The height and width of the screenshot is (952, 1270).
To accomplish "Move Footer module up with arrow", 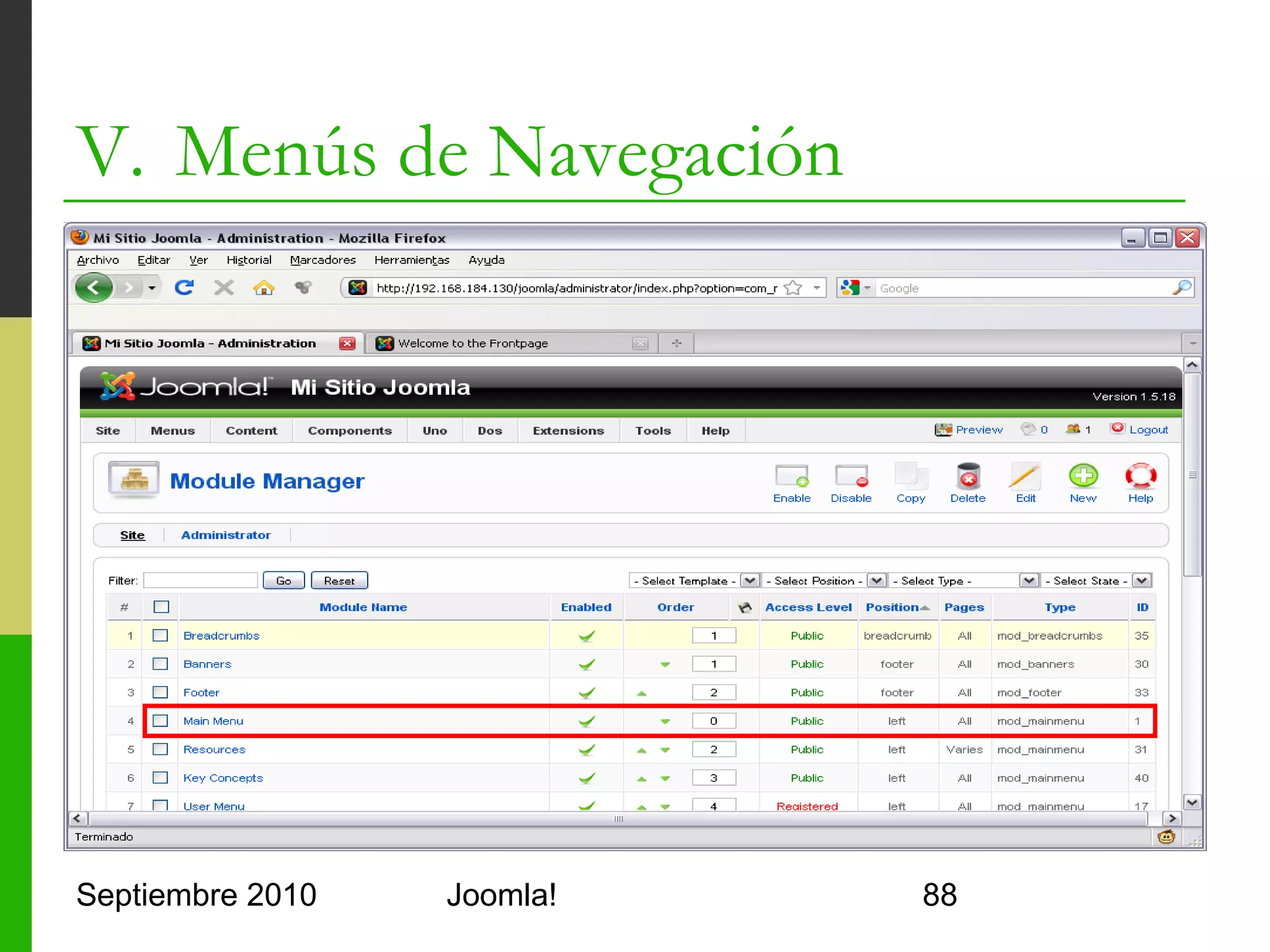I will pos(642,694).
